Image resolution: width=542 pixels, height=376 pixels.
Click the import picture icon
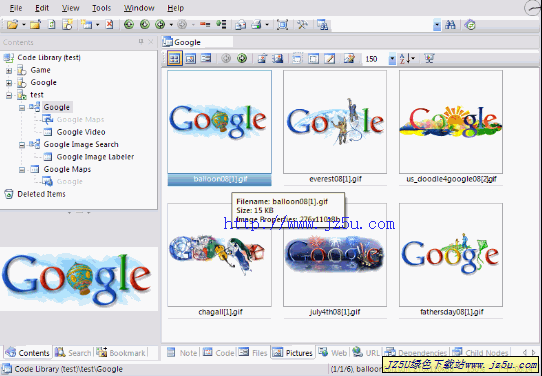coord(262,58)
